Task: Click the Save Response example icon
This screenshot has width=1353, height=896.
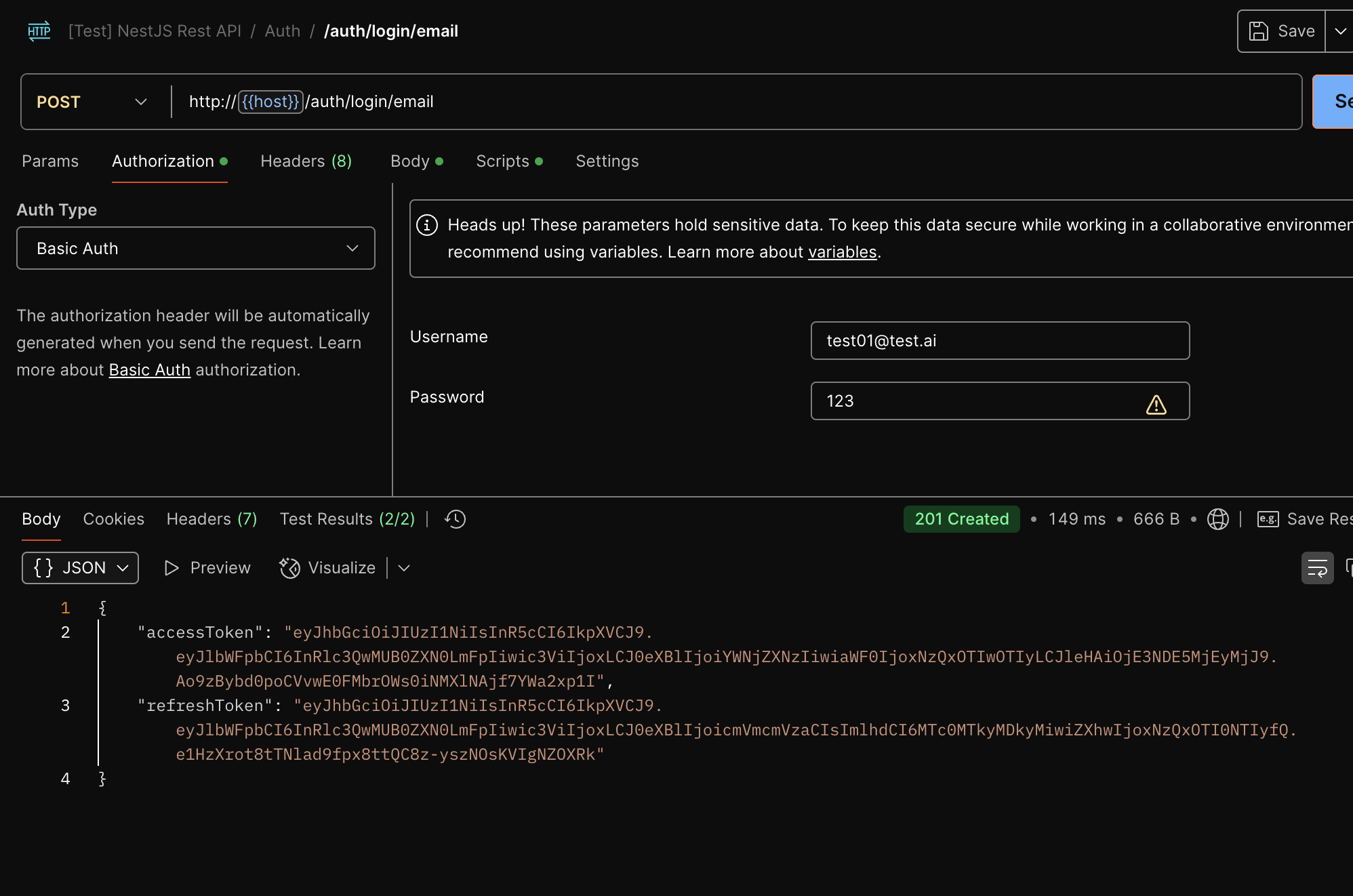Action: tap(1268, 519)
